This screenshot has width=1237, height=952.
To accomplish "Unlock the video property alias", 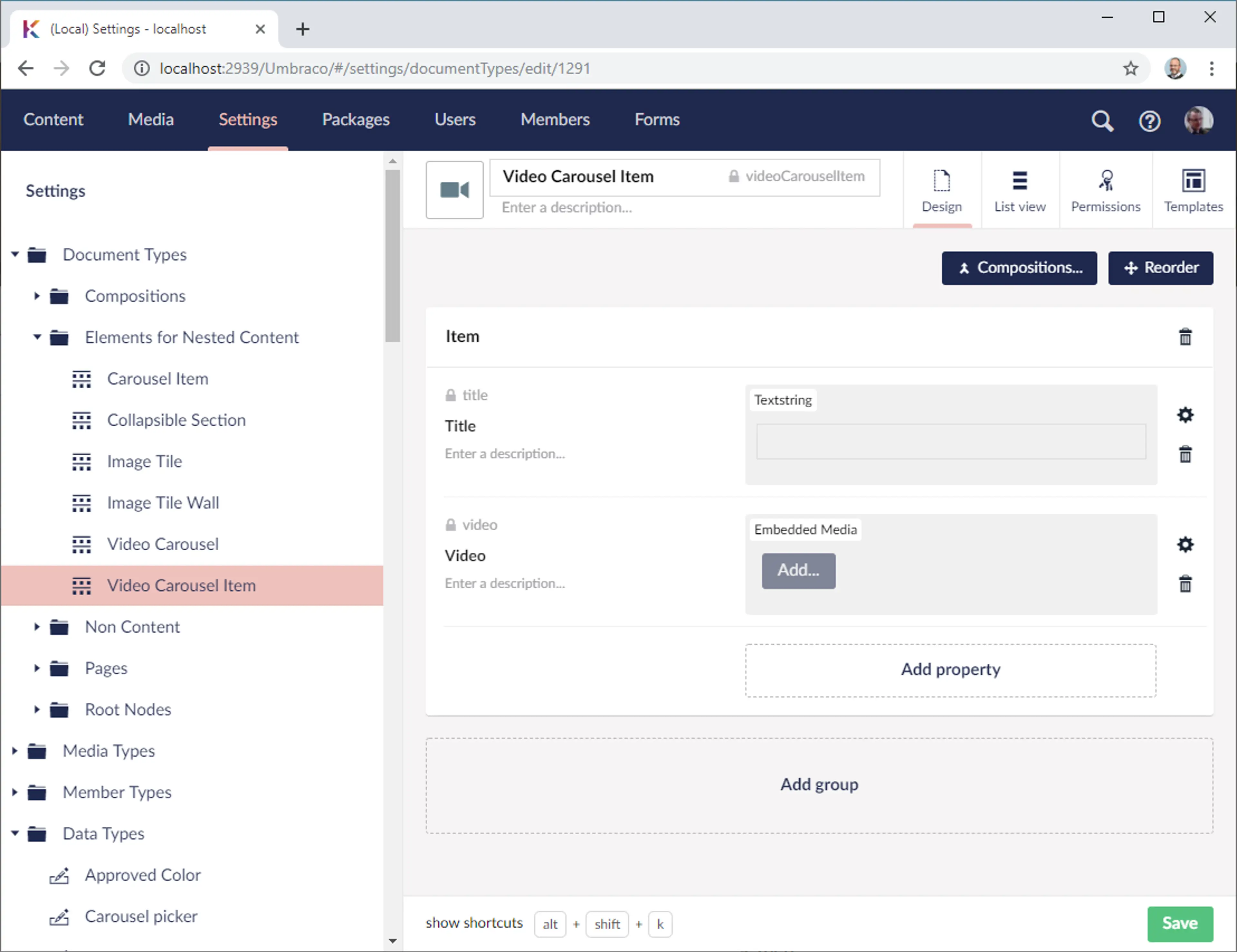I will 450,525.
